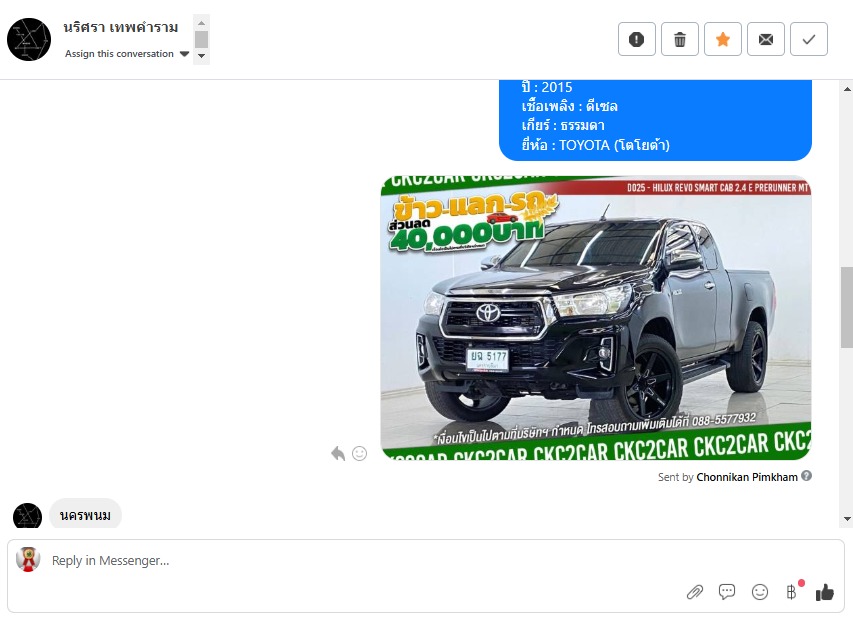Click the chat scrollbar up arrow
This screenshot has width=853, height=619.
(847, 89)
